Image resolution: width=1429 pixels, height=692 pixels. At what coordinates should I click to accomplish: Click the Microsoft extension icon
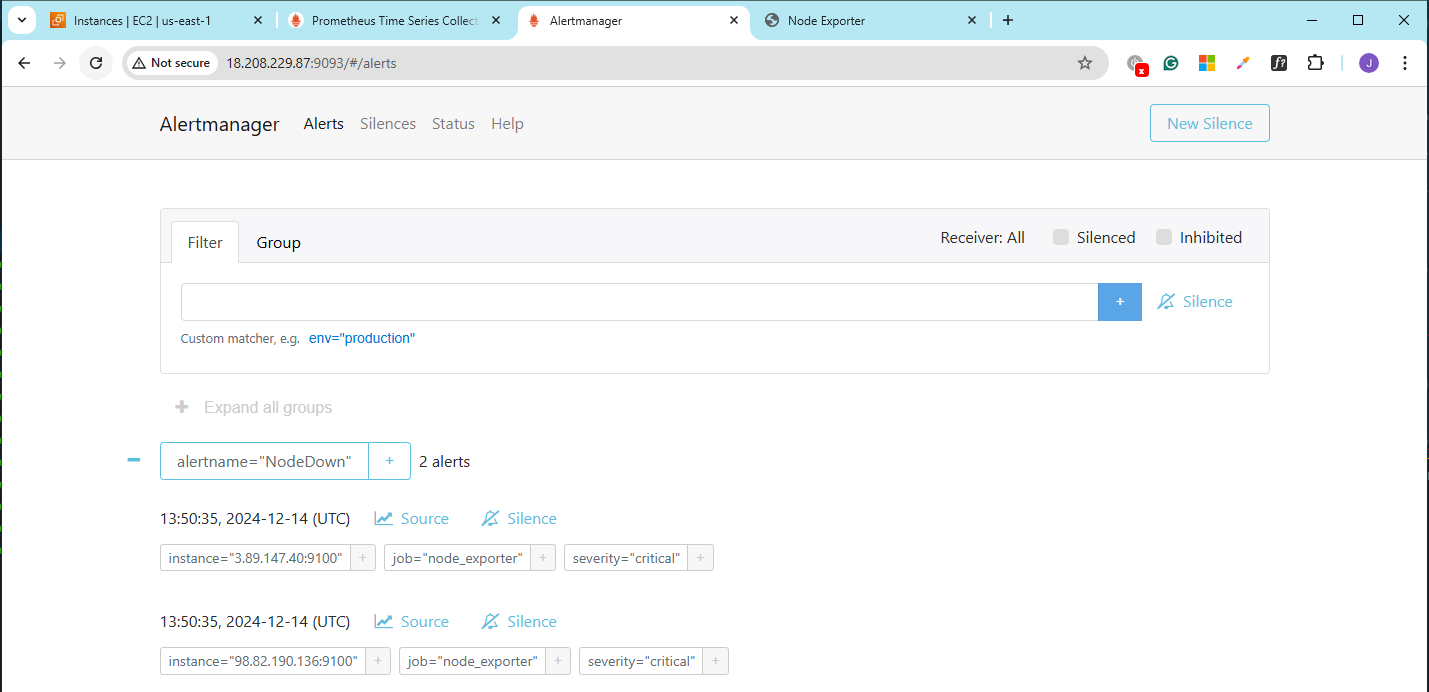click(1207, 63)
